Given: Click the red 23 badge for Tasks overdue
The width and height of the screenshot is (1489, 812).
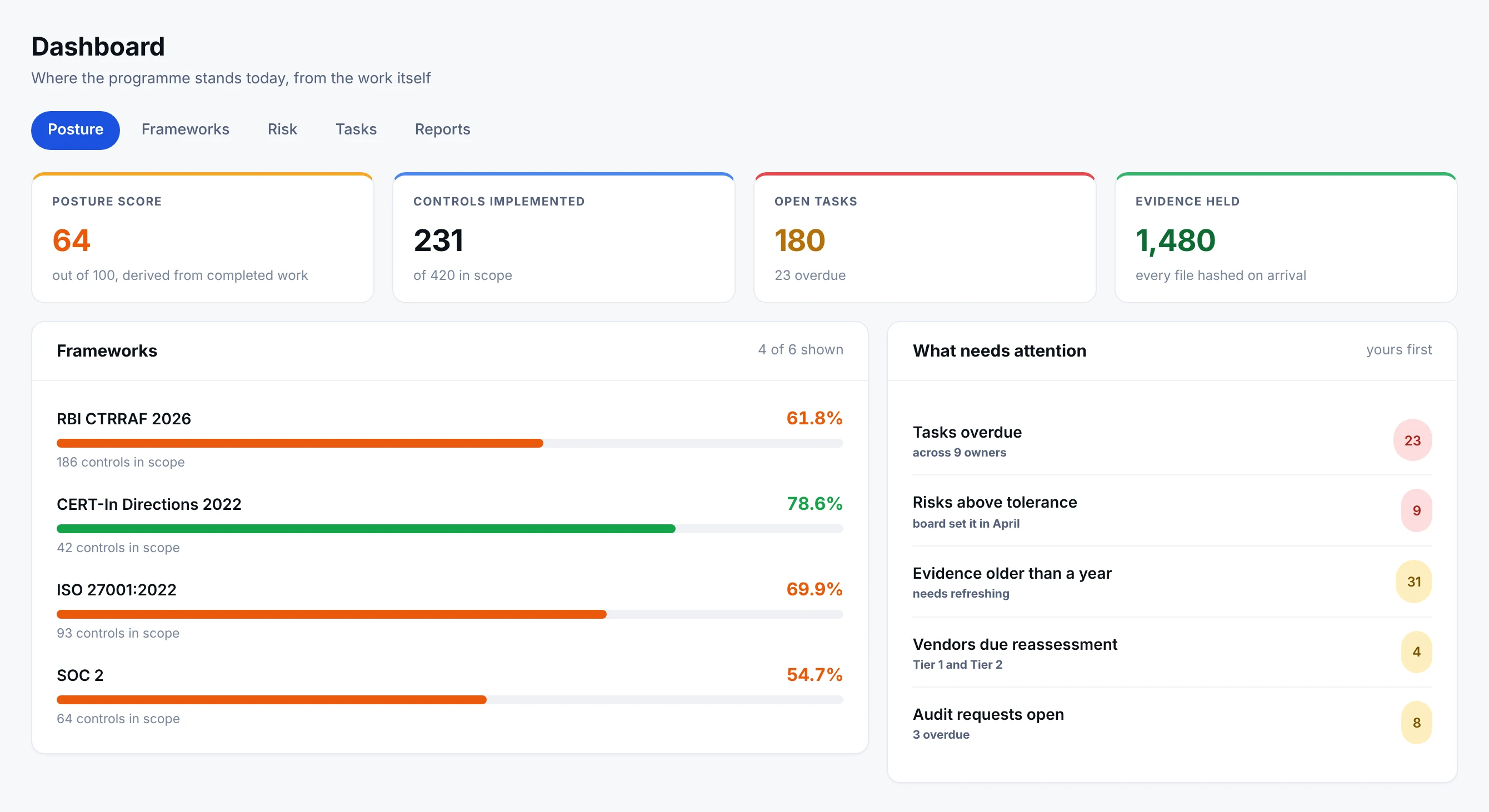Looking at the screenshot, I should coord(1413,440).
